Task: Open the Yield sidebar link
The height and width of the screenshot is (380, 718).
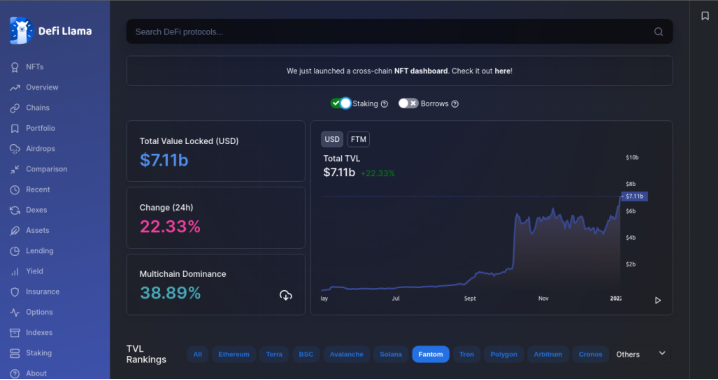Action: coord(34,271)
